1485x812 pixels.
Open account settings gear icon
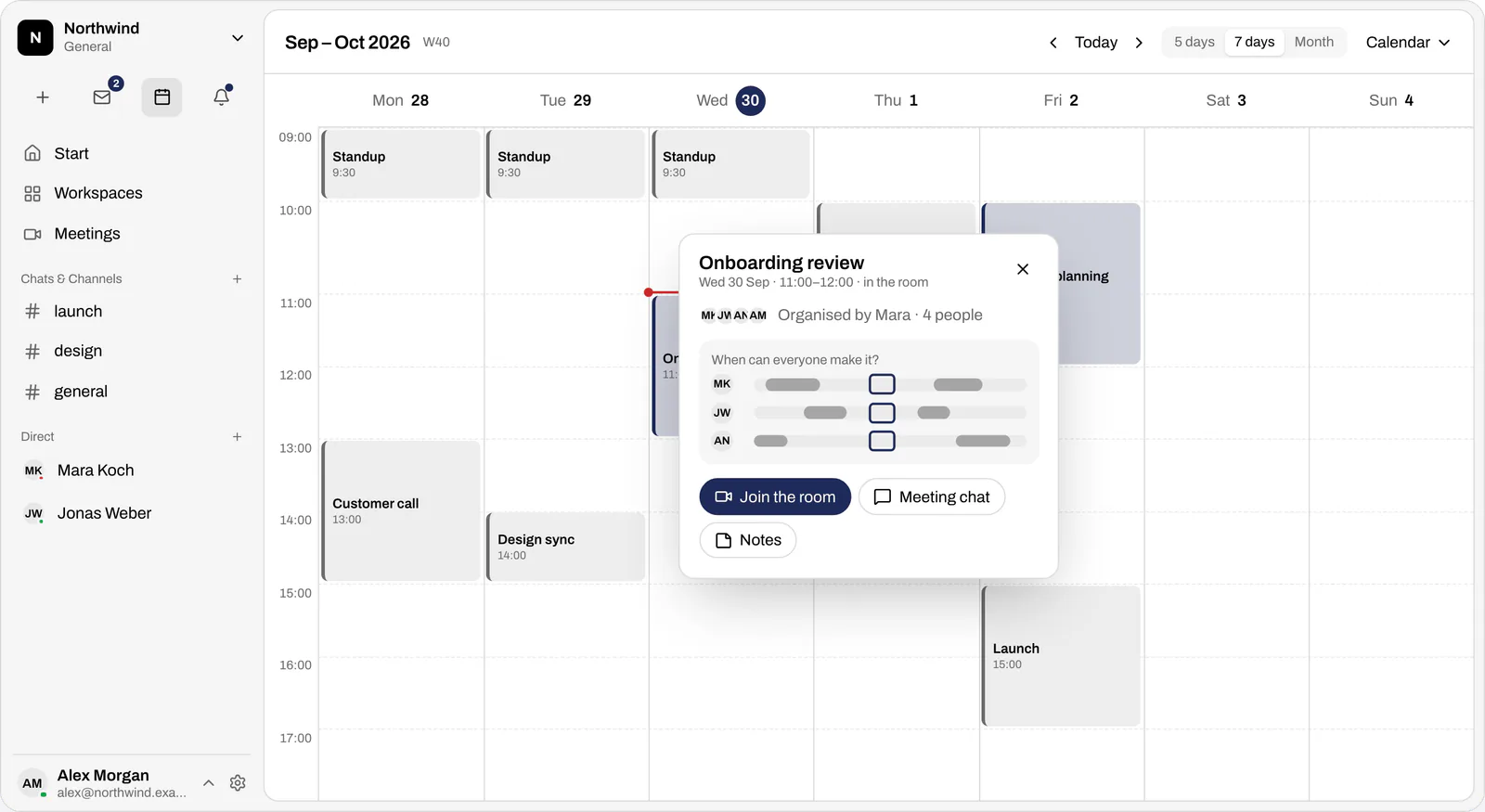pyautogui.click(x=238, y=783)
